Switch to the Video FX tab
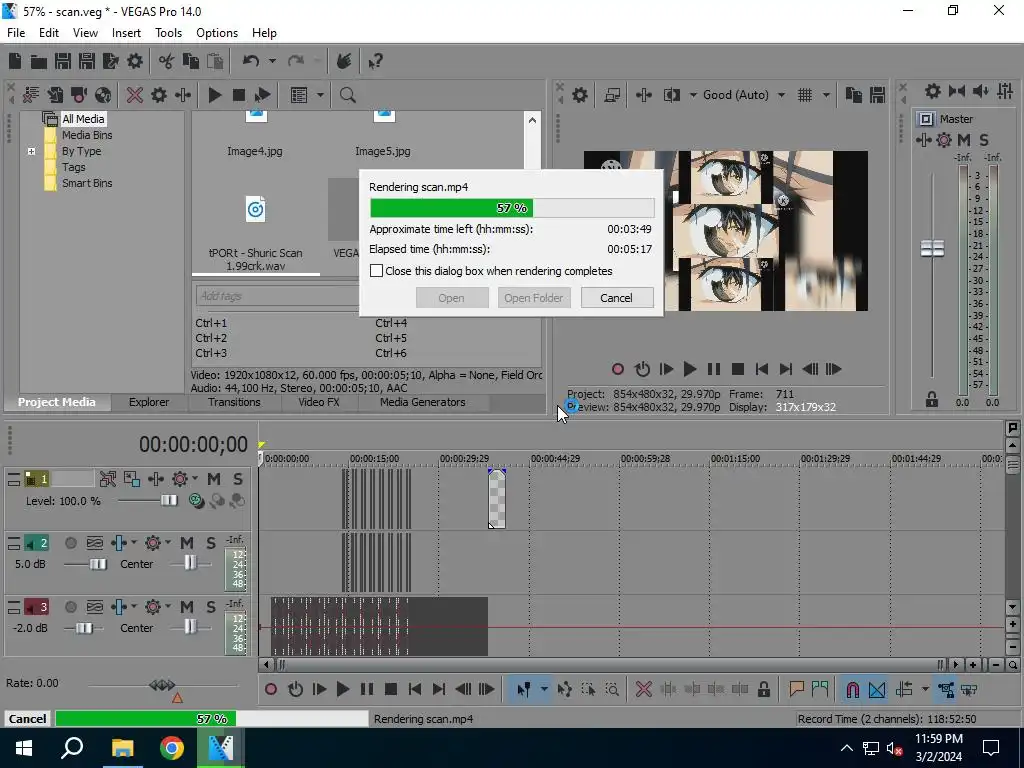This screenshot has width=1024, height=768. tap(319, 402)
